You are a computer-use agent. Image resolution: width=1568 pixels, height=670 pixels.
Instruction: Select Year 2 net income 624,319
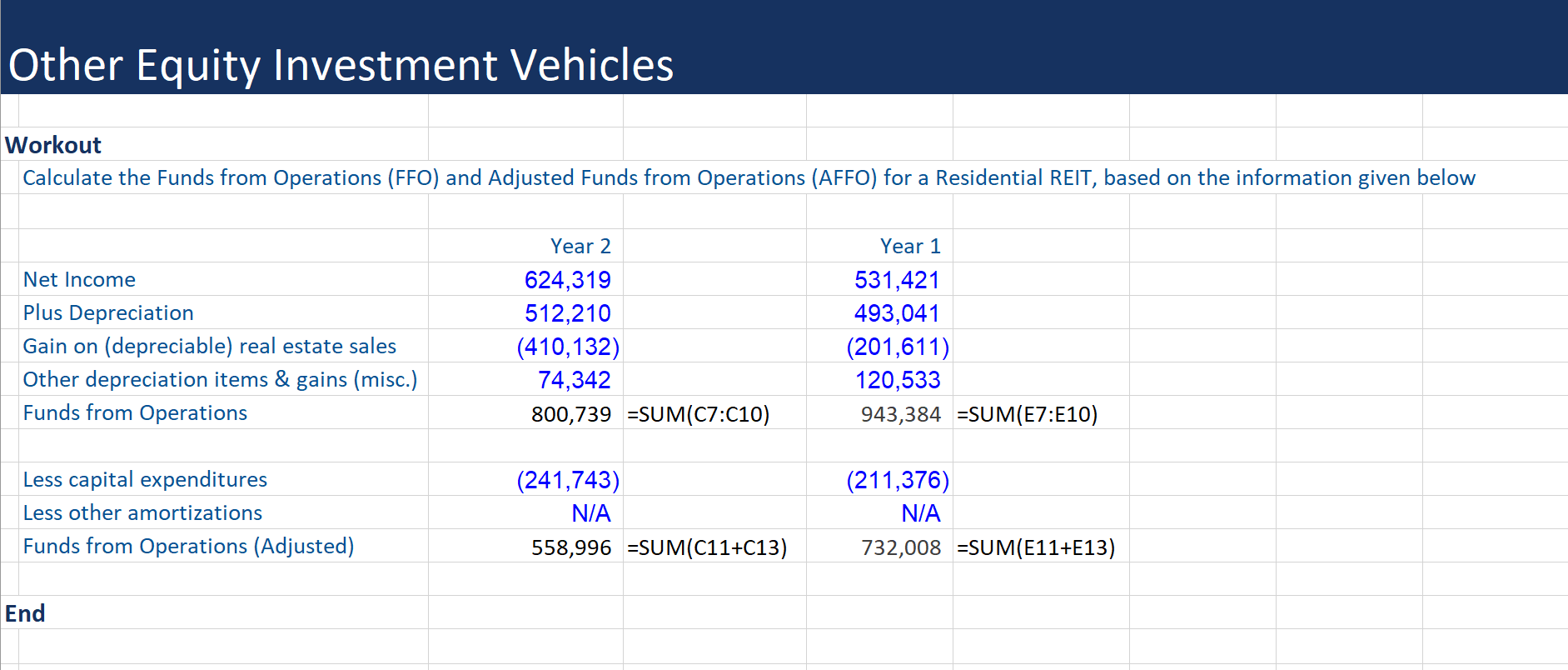pyautogui.click(x=568, y=280)
